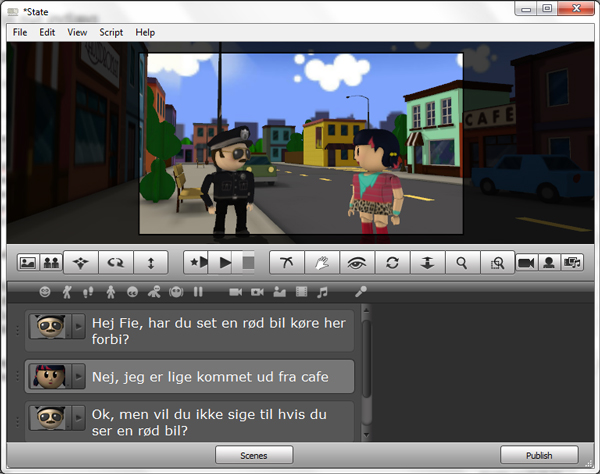The height and width of the screenshot is (474, 600).
Task: Add a camera move action
Action: coord(257,292)
